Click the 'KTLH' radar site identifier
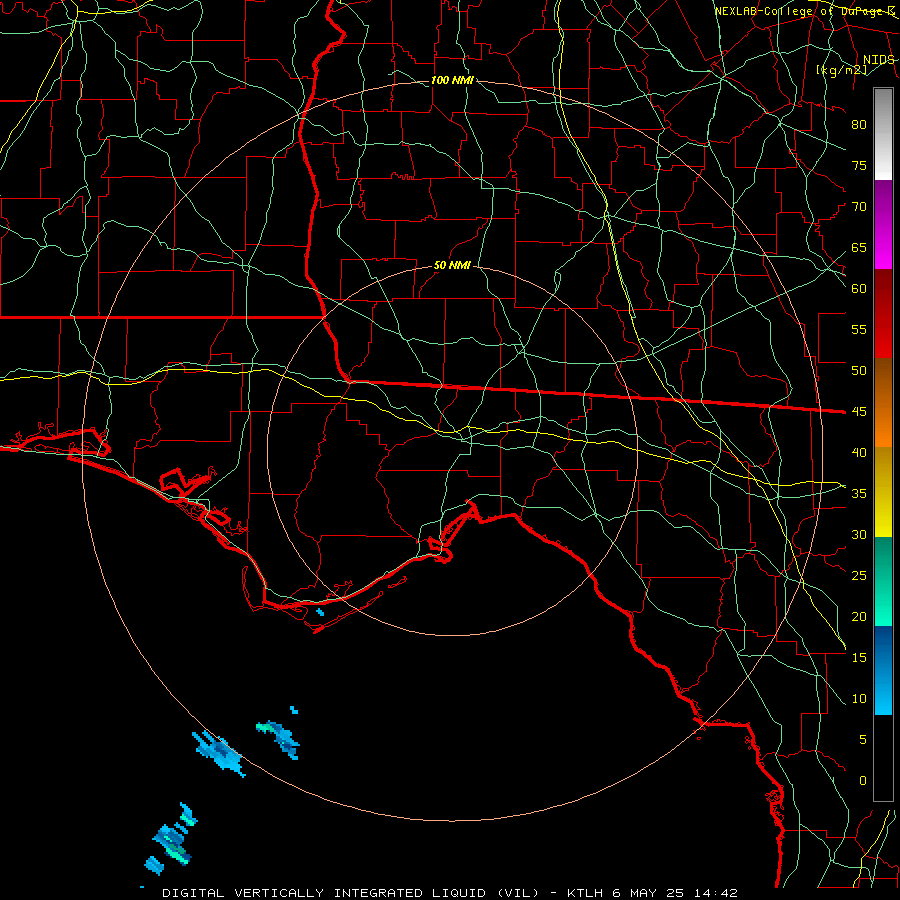 [x=587, y=893]
